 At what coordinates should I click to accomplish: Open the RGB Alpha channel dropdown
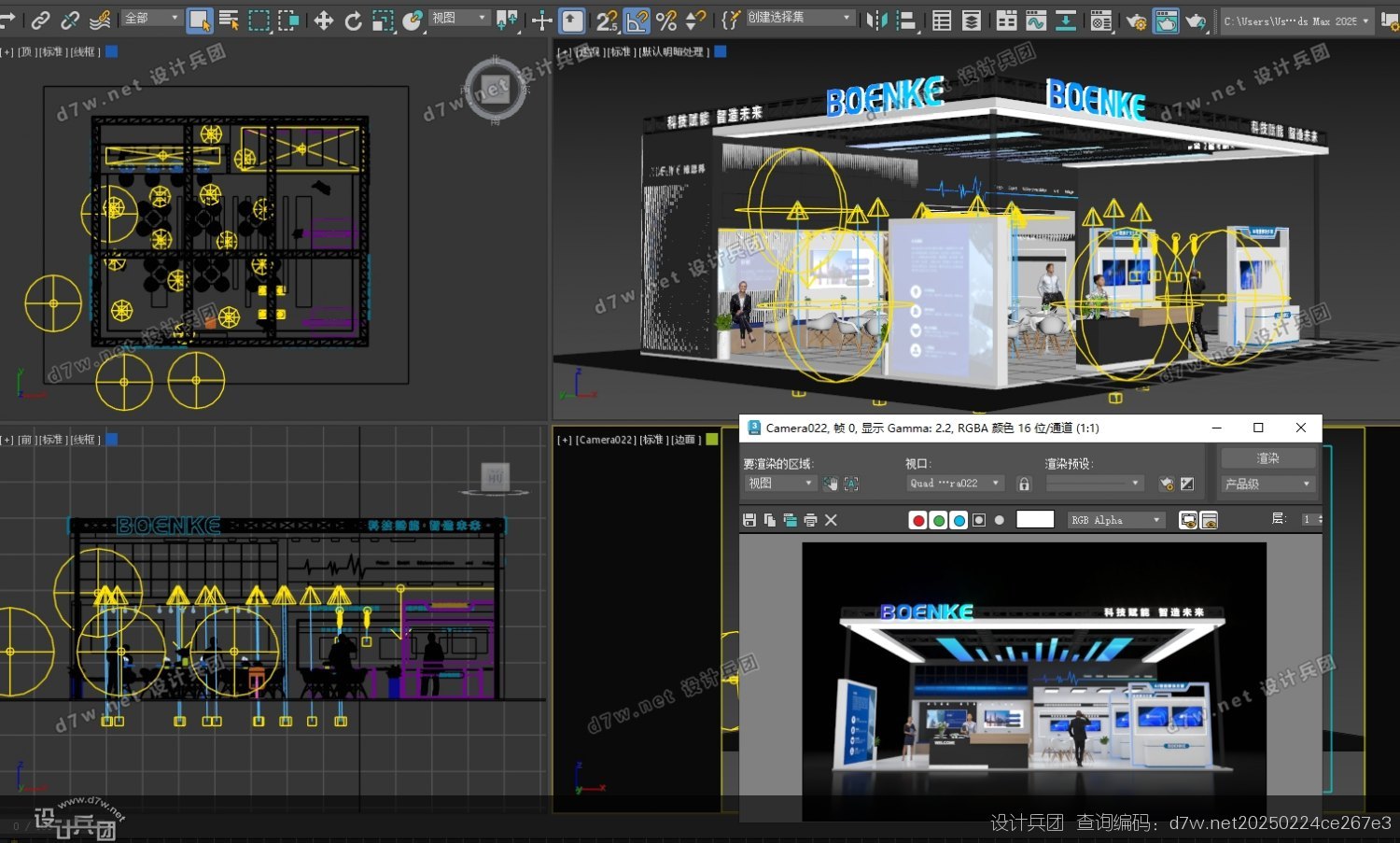point(1116,520)
